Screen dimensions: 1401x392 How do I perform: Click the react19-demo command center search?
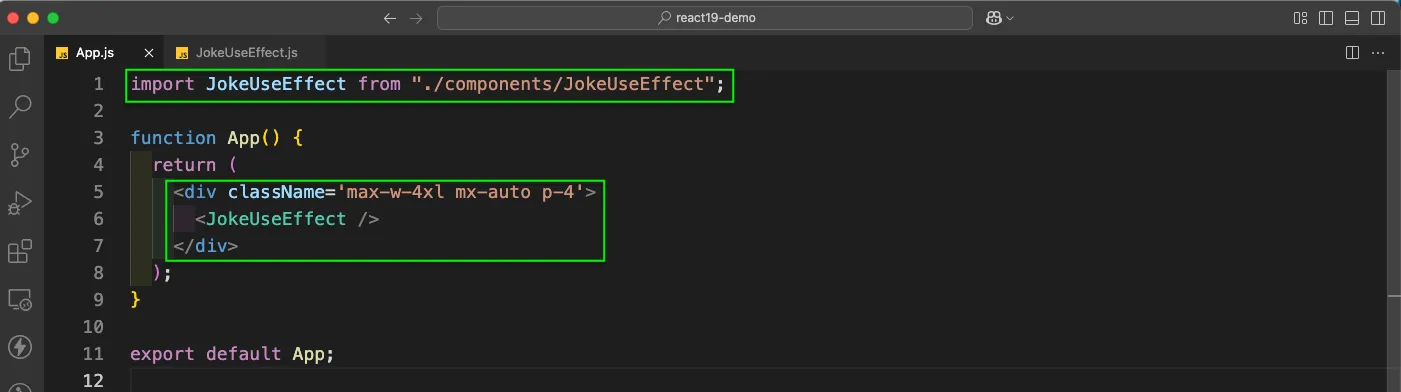(705, 18)
